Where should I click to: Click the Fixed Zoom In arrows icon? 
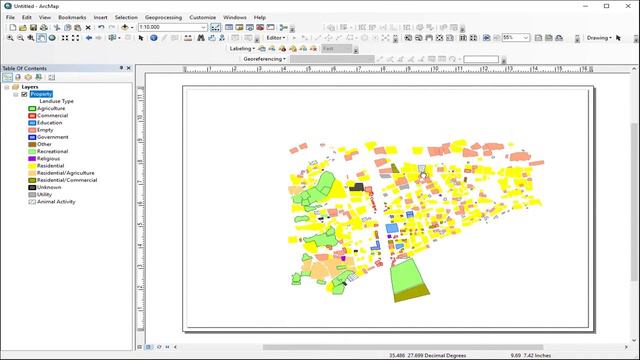click(65, 38)
